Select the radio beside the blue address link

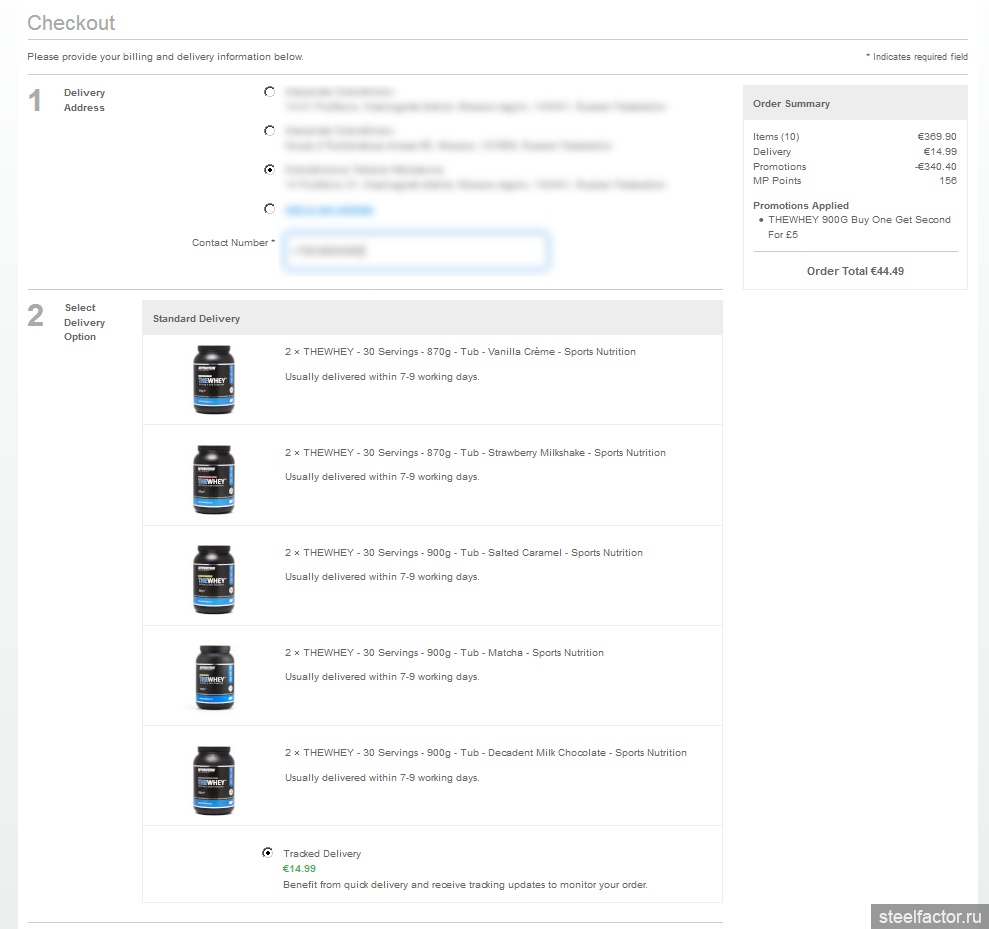pos(269,209)
